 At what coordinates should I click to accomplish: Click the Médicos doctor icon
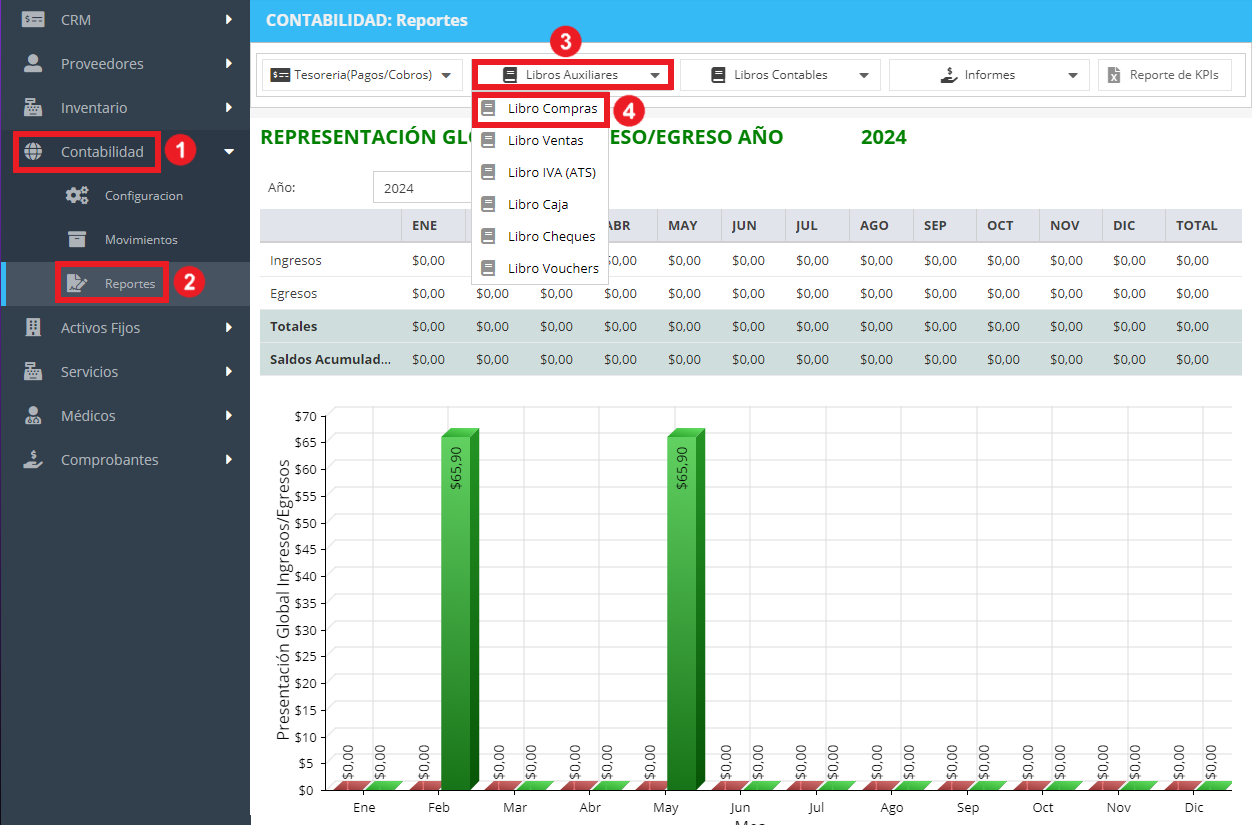point(33,416)
